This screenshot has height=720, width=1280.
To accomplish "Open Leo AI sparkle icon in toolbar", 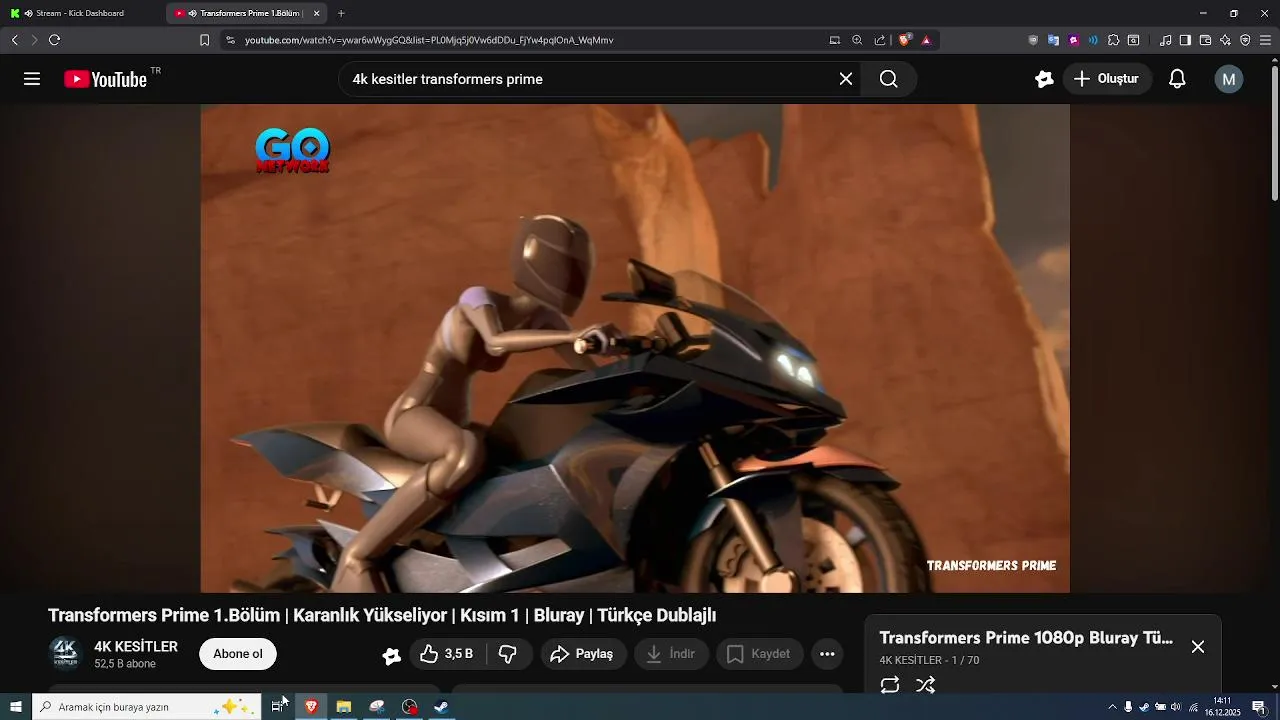I will [x=1225, y=40].
